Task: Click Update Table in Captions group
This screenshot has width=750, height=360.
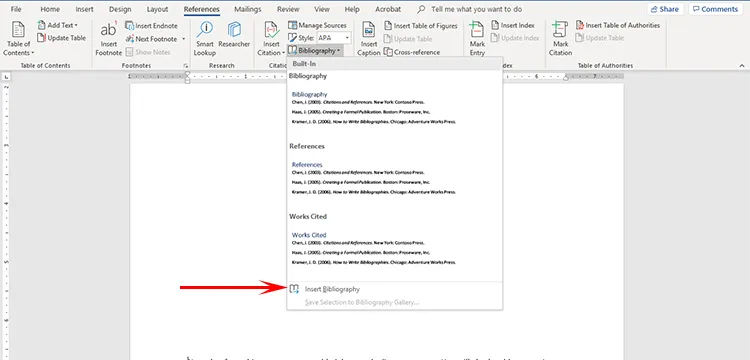Action: pyautogui.click(x=408, y=39)
